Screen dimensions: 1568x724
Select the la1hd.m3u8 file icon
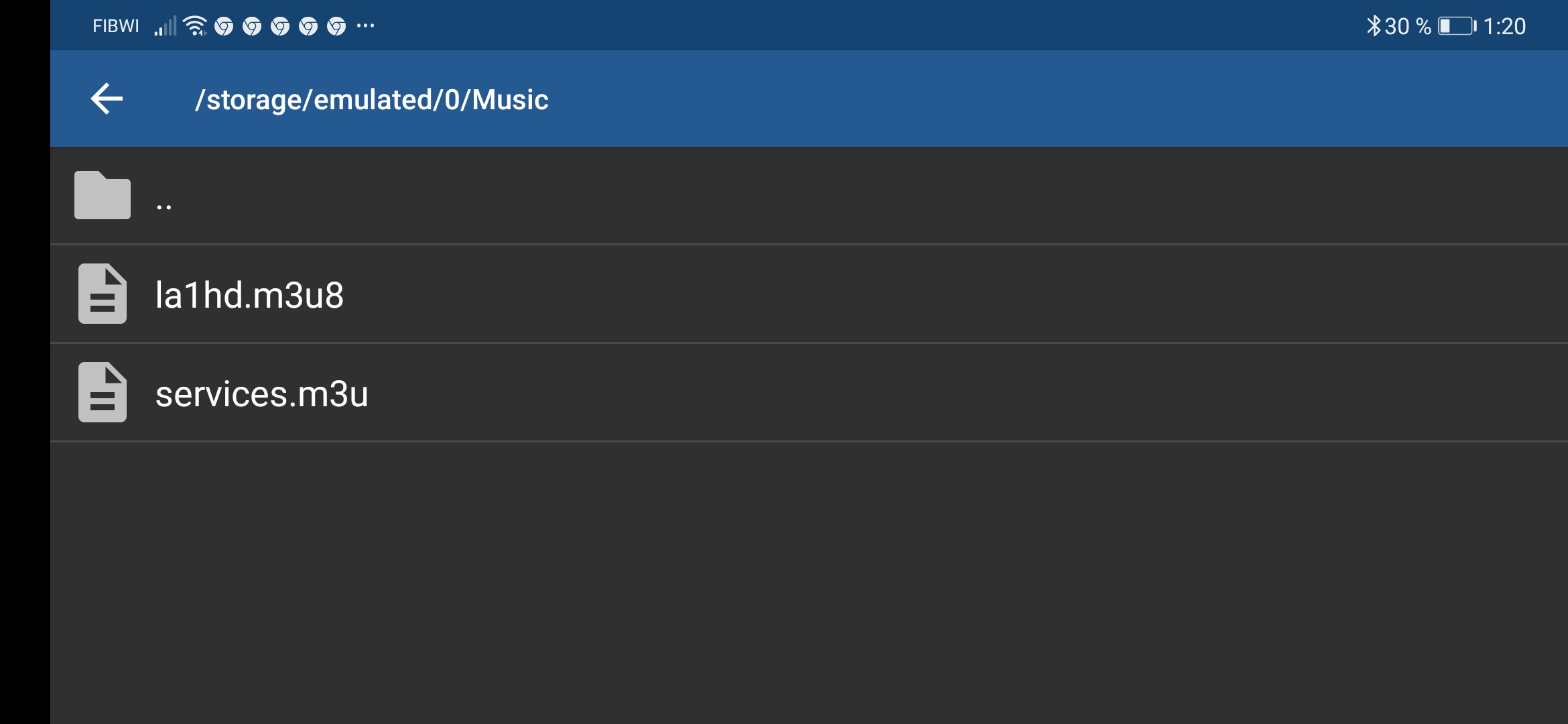coord(102,294)
